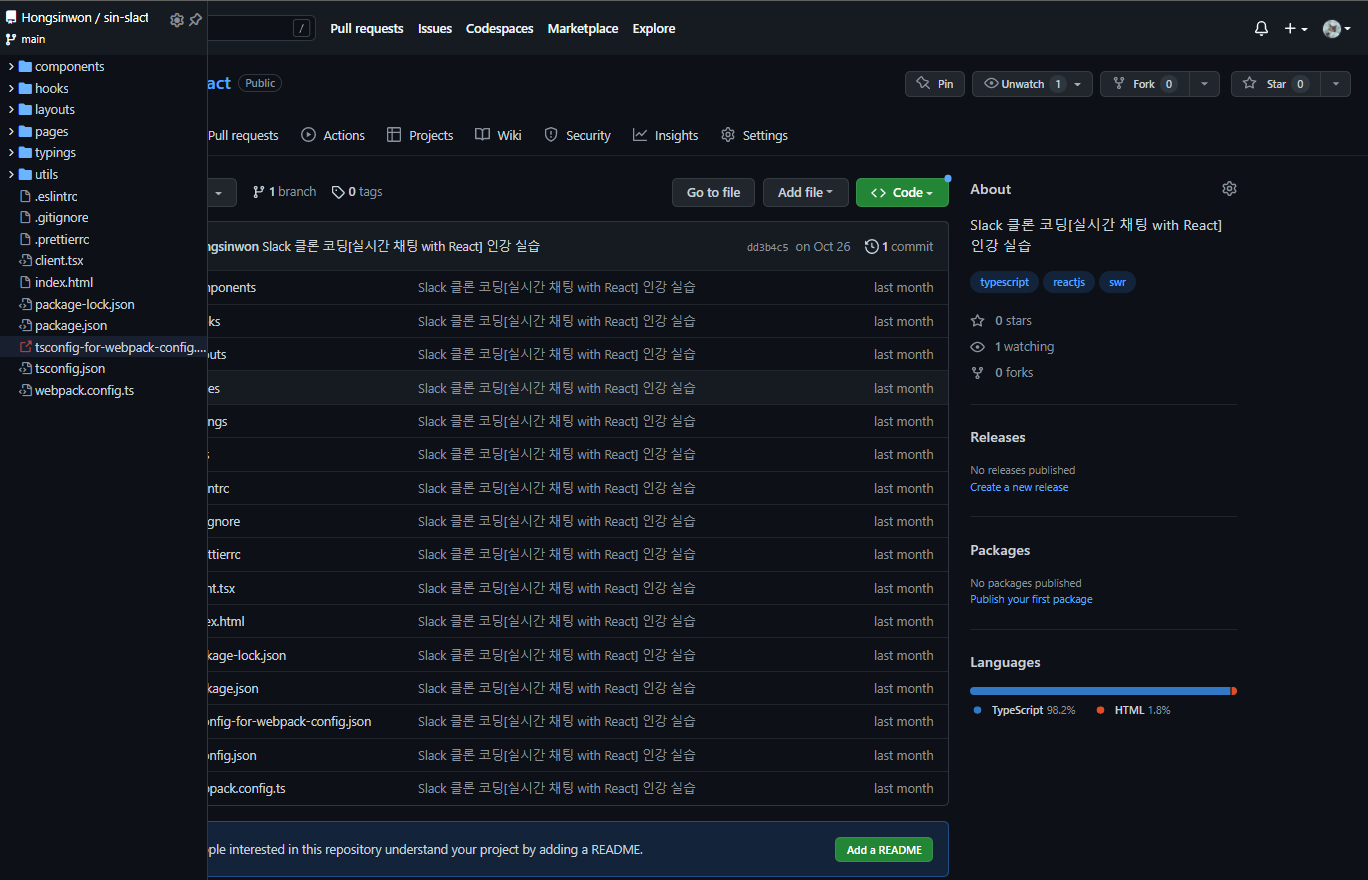Switch to the Projects tab
Screen dimensions: 1368x880
[x=420, y=135]
